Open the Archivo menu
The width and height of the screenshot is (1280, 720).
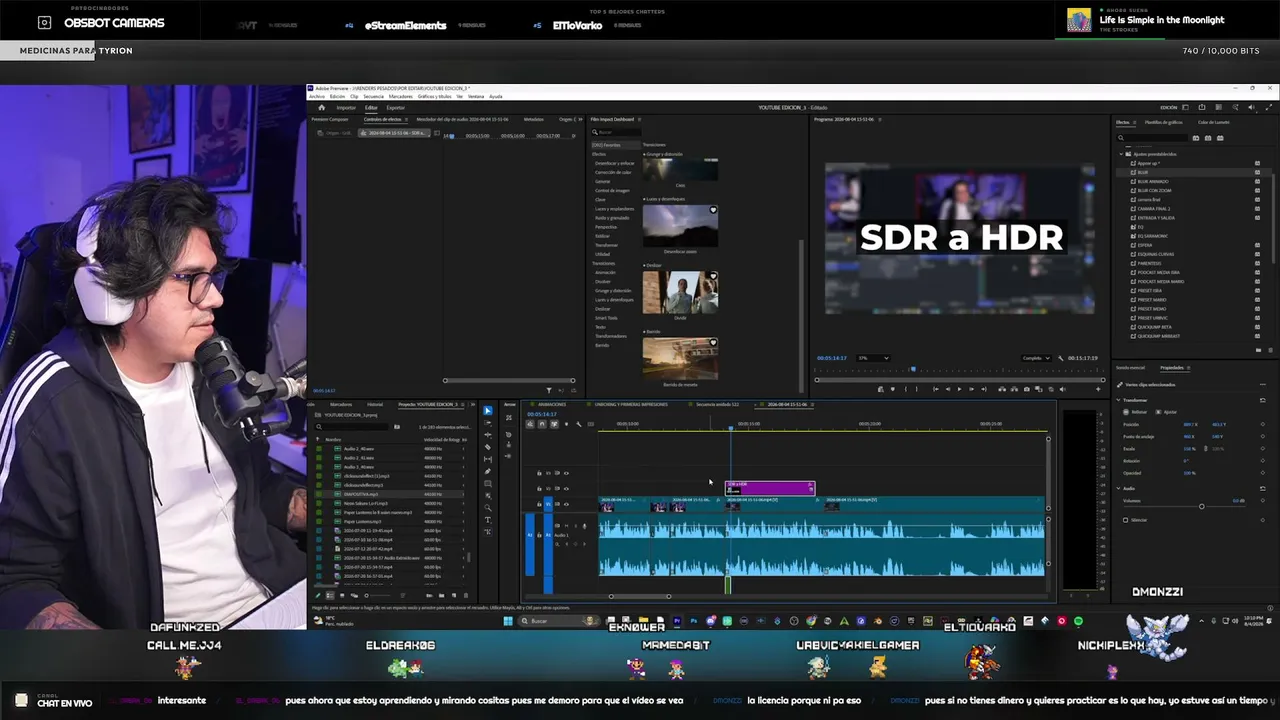tap(316, 97)
